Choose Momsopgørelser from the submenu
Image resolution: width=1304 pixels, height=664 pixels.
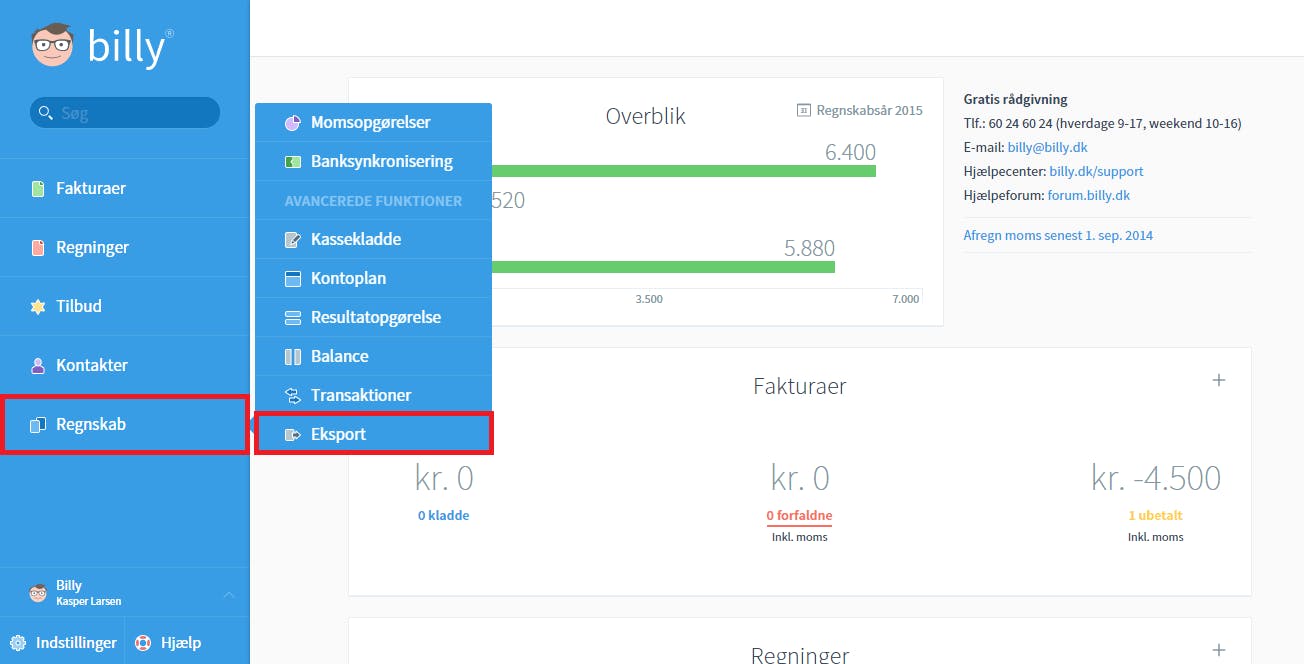pyautogui.click(x=373, y=123)
